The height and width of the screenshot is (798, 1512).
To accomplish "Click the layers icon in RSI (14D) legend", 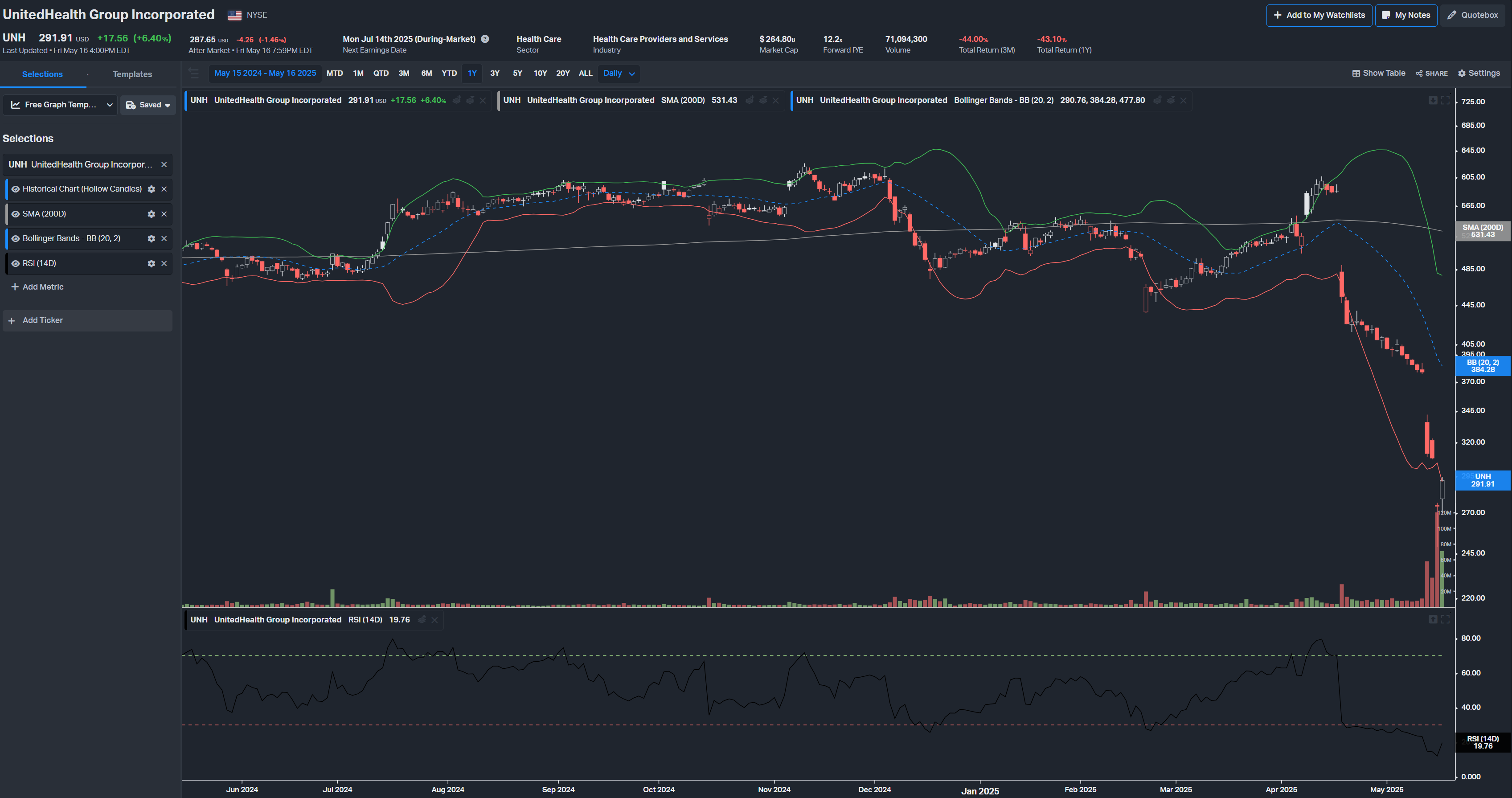I will click(x=422, y=620).
